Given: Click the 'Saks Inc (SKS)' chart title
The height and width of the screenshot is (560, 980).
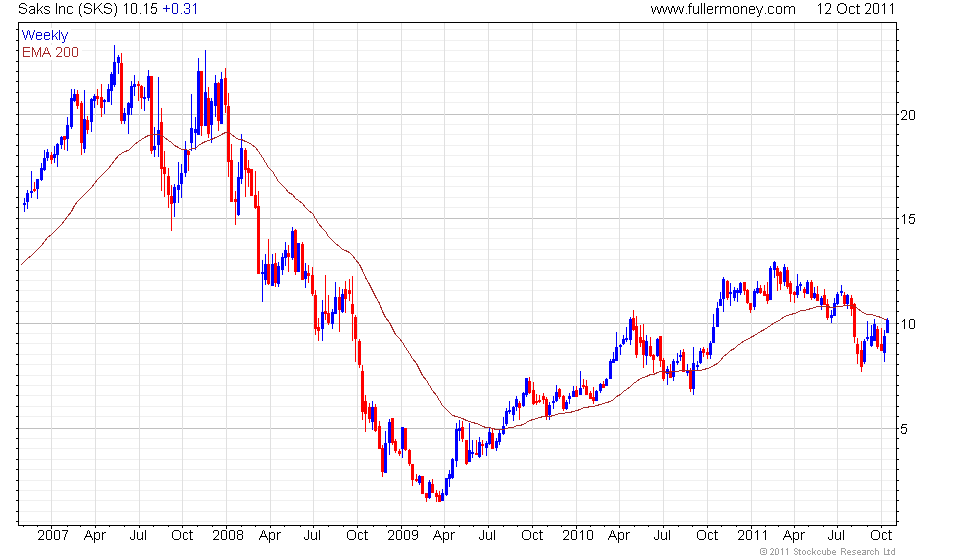Looking at the screenshot, I should click(x=68, y=9).
